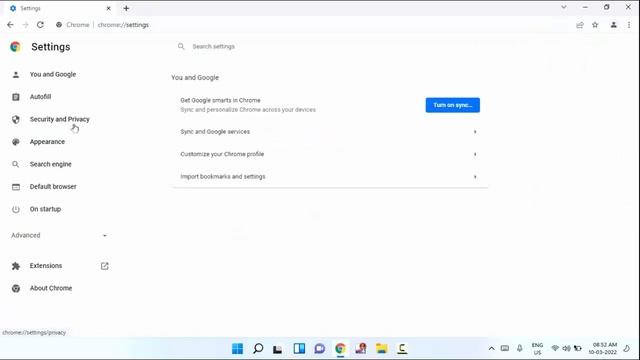
Task: Expand the Advanced section
Action: [59, 236]
